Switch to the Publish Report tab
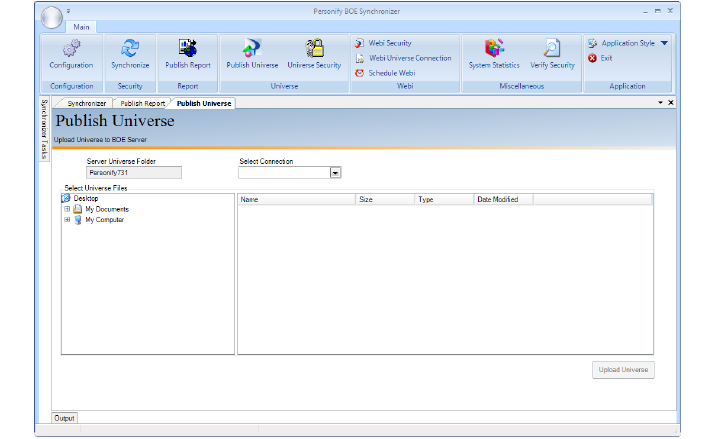Viewport: 715px width, 439px height. (x=143, y=103)
